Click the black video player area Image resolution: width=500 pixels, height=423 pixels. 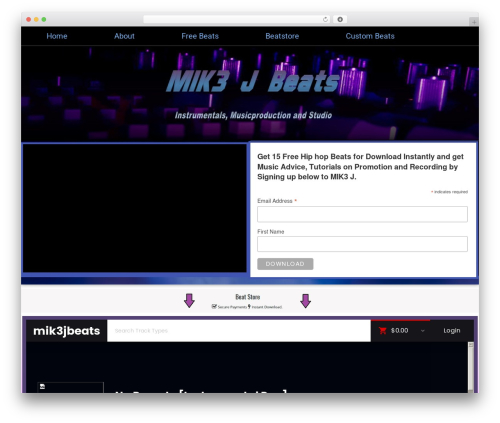135,208
